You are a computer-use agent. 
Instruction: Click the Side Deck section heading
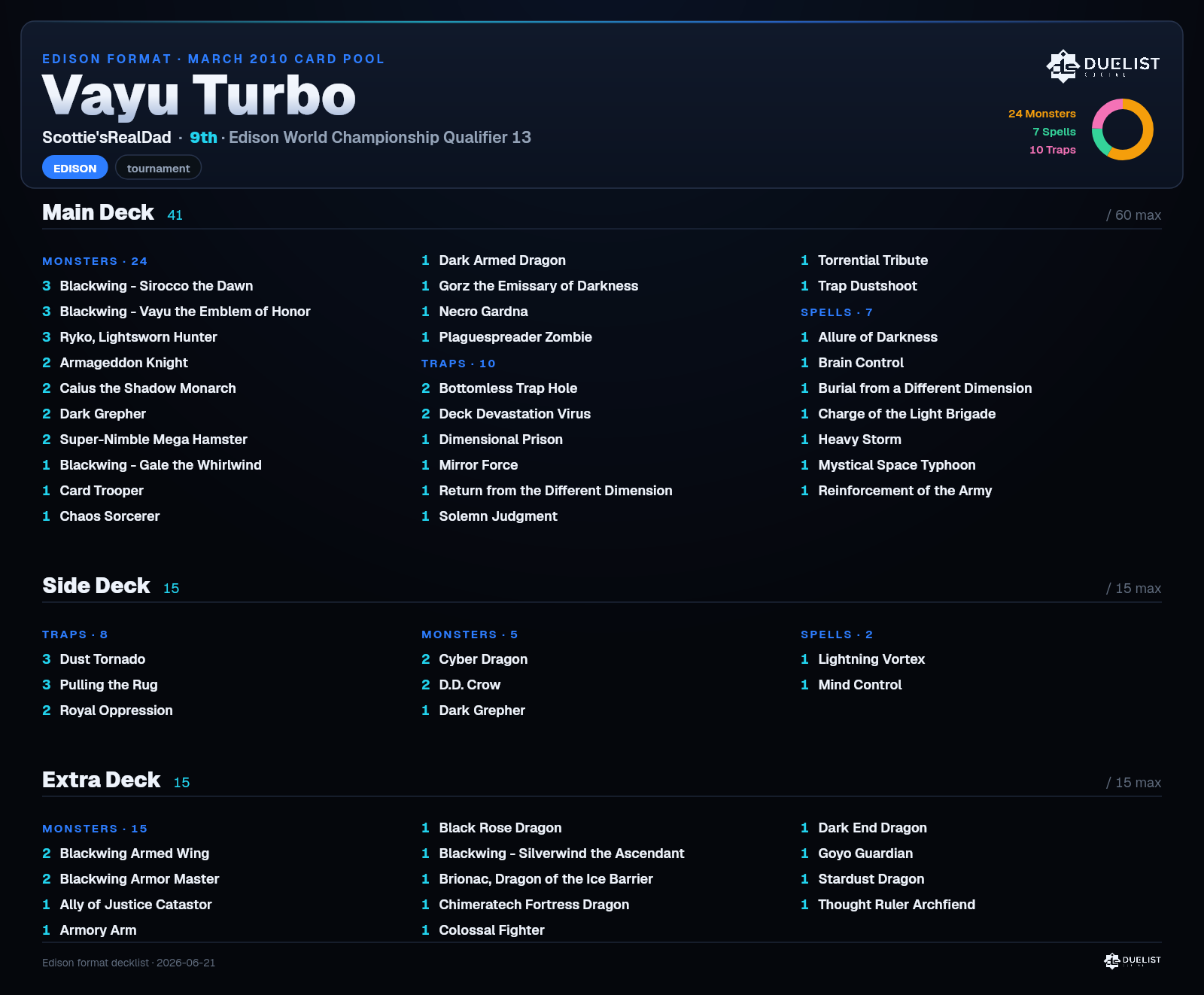click(96, 586)
